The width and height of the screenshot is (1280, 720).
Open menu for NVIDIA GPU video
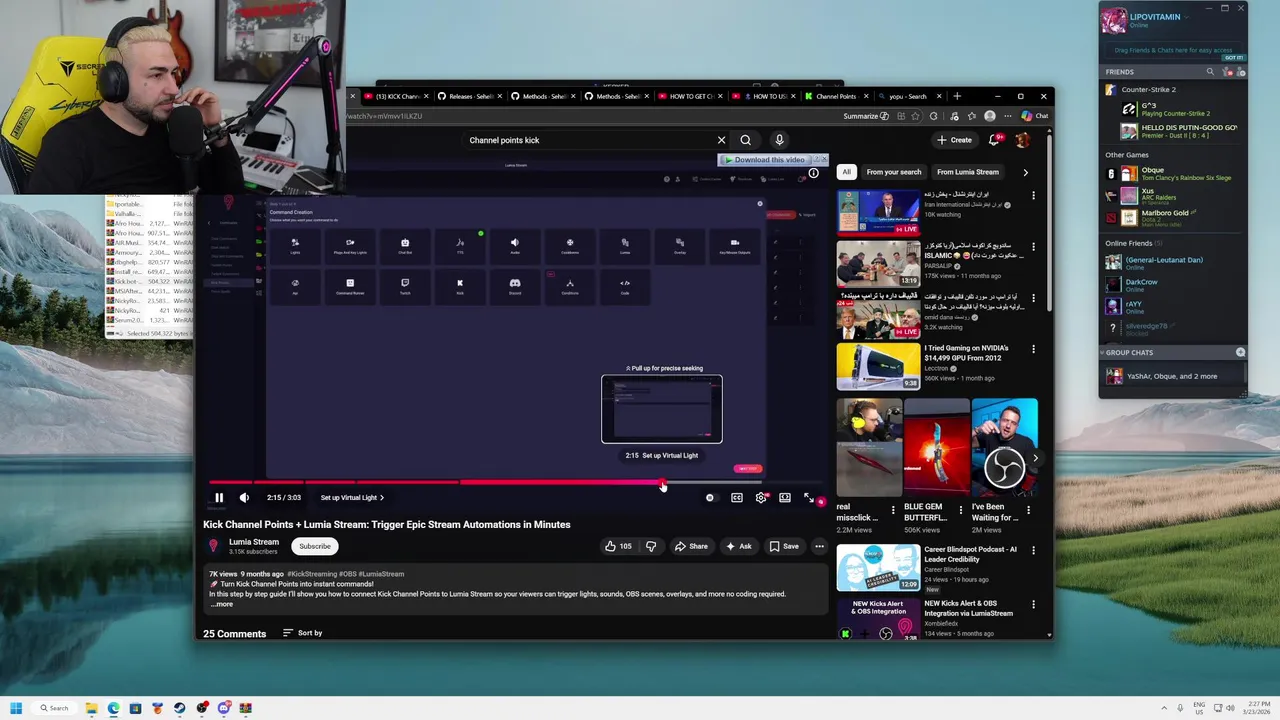click(1033, 349)
